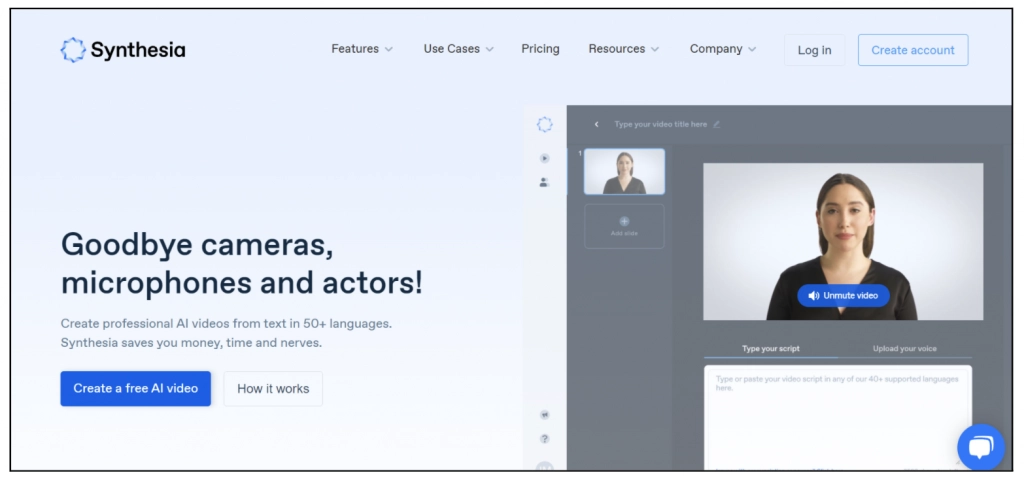Click the headline Goodbye cameras, microphones and actors!
Image resolution: width=1024 pixels, height=477 pixels.
click(x=242, y=263)
